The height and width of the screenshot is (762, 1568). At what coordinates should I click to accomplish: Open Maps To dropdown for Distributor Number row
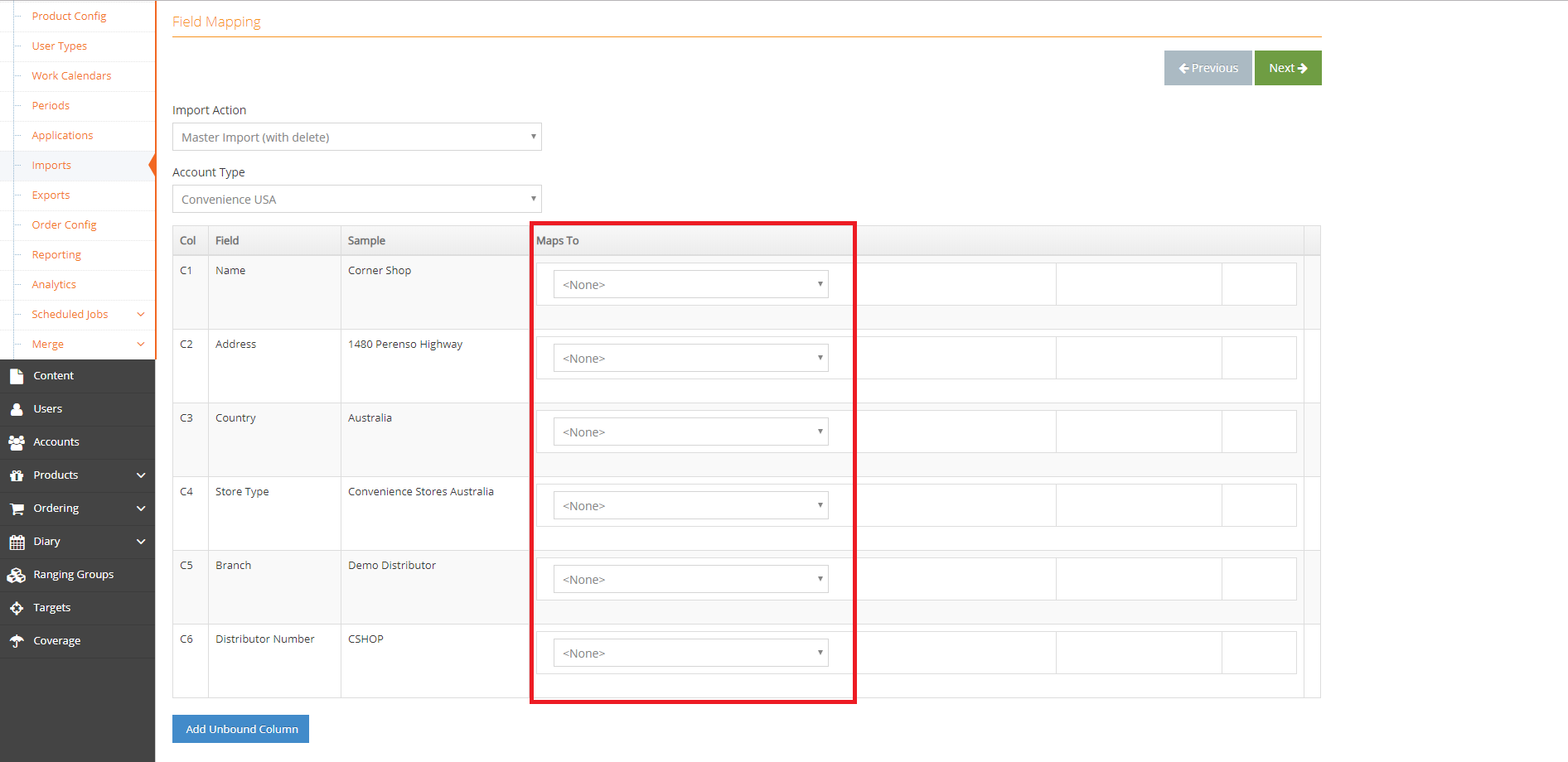click(x=691, y=653)
